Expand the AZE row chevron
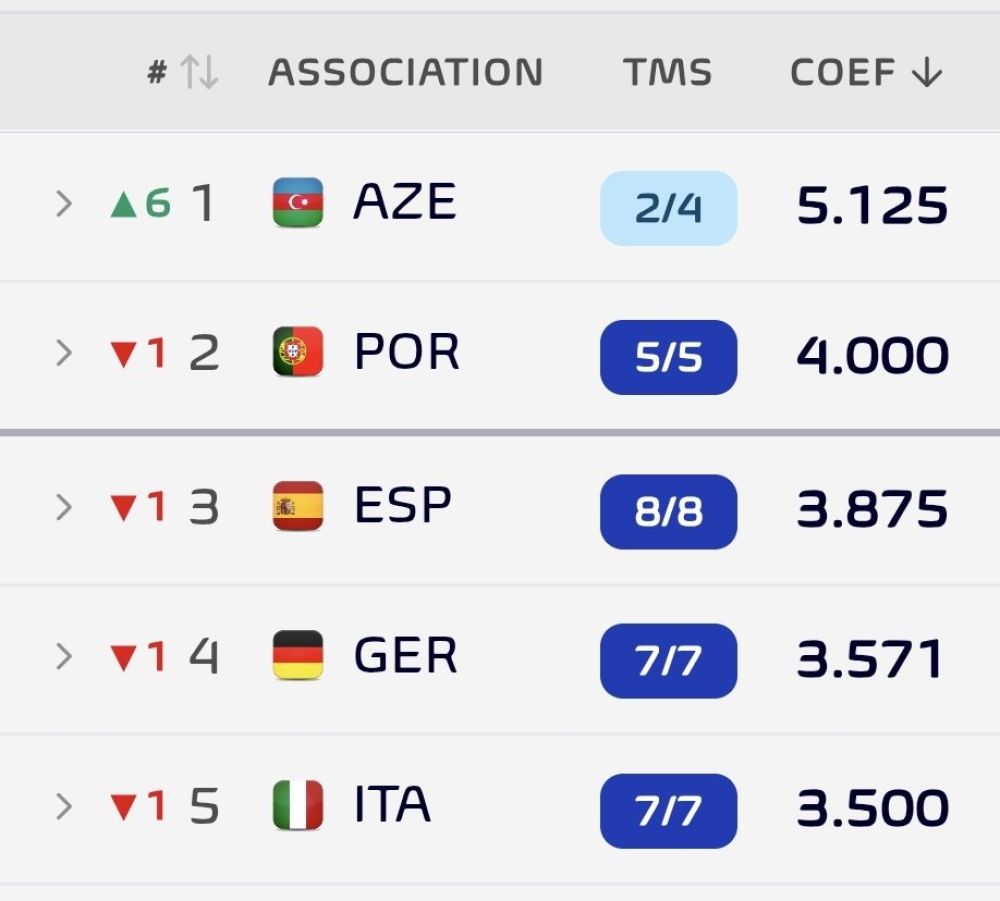1000x901 pixels. (x=64, y=203)
